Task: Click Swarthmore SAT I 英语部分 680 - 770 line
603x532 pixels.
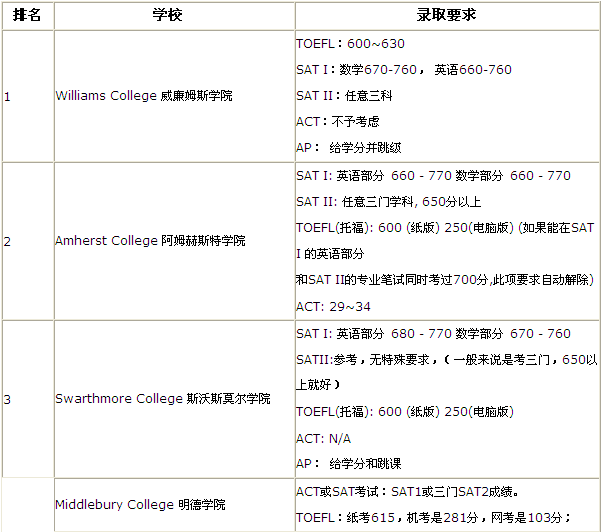Action: tap(433, 334)
